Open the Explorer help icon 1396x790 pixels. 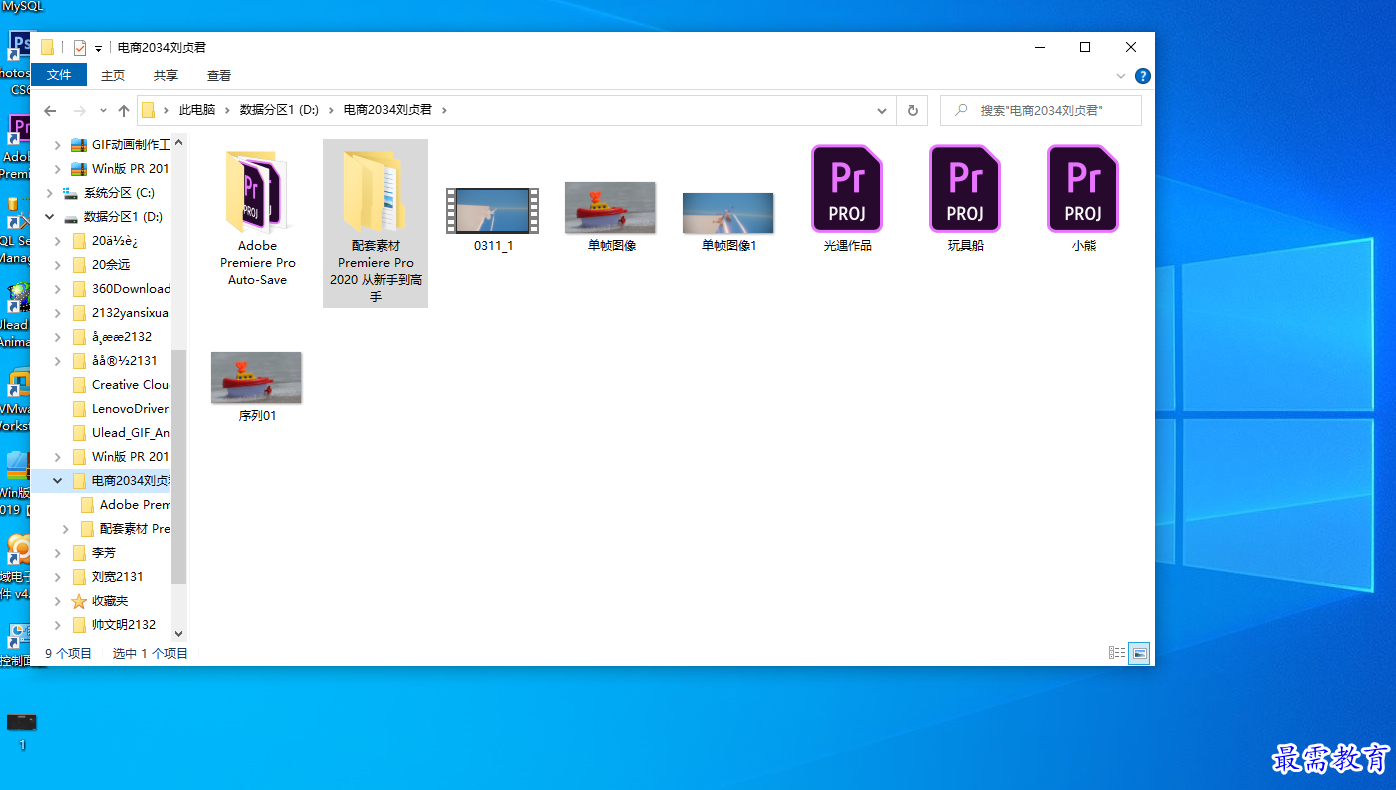pos(1143,76)
